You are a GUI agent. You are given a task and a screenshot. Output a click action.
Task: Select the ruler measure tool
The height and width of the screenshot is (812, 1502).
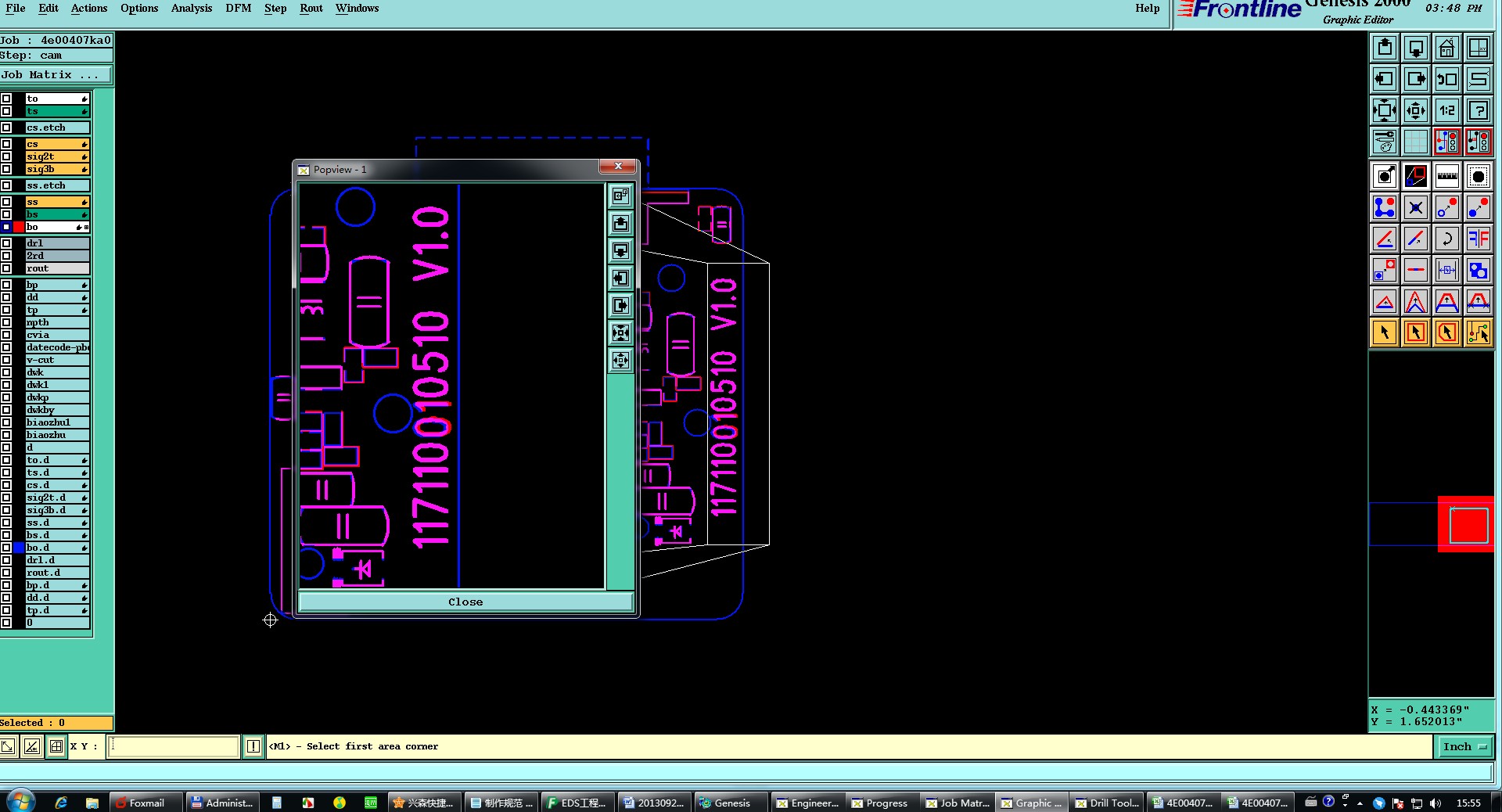point(1447,176)
